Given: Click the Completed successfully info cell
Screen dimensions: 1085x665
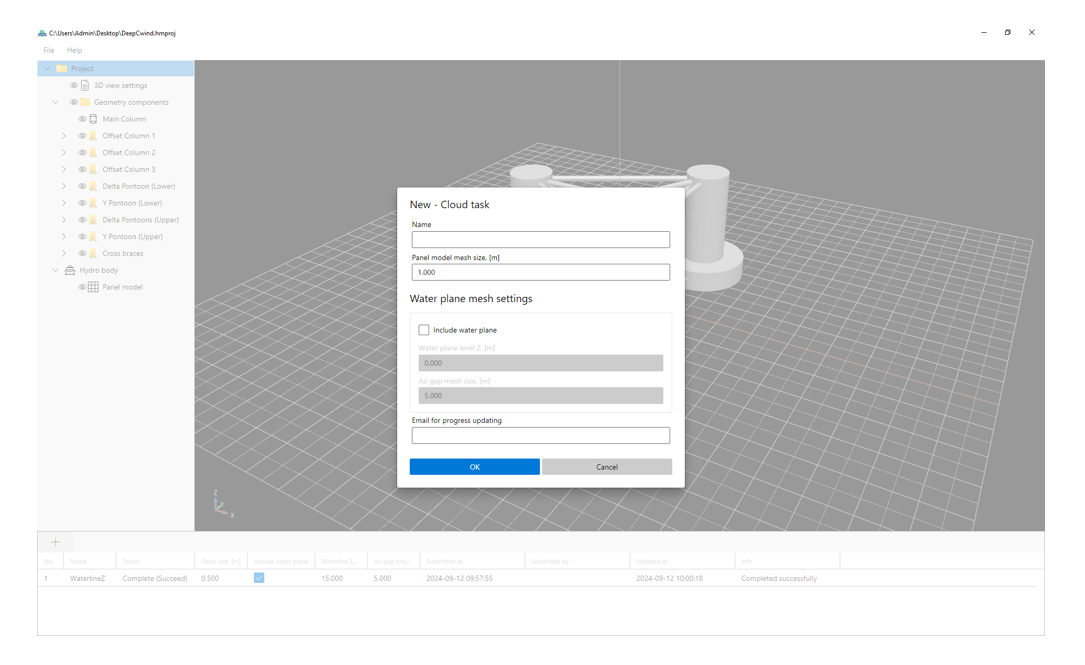Looking at the screenshot, I should pyautogui.click(x=779, y=579).
